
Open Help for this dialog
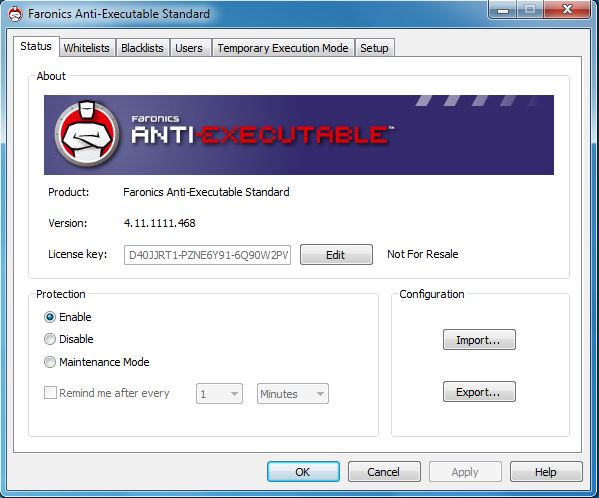pyautogui.click(x=546, y=472)
